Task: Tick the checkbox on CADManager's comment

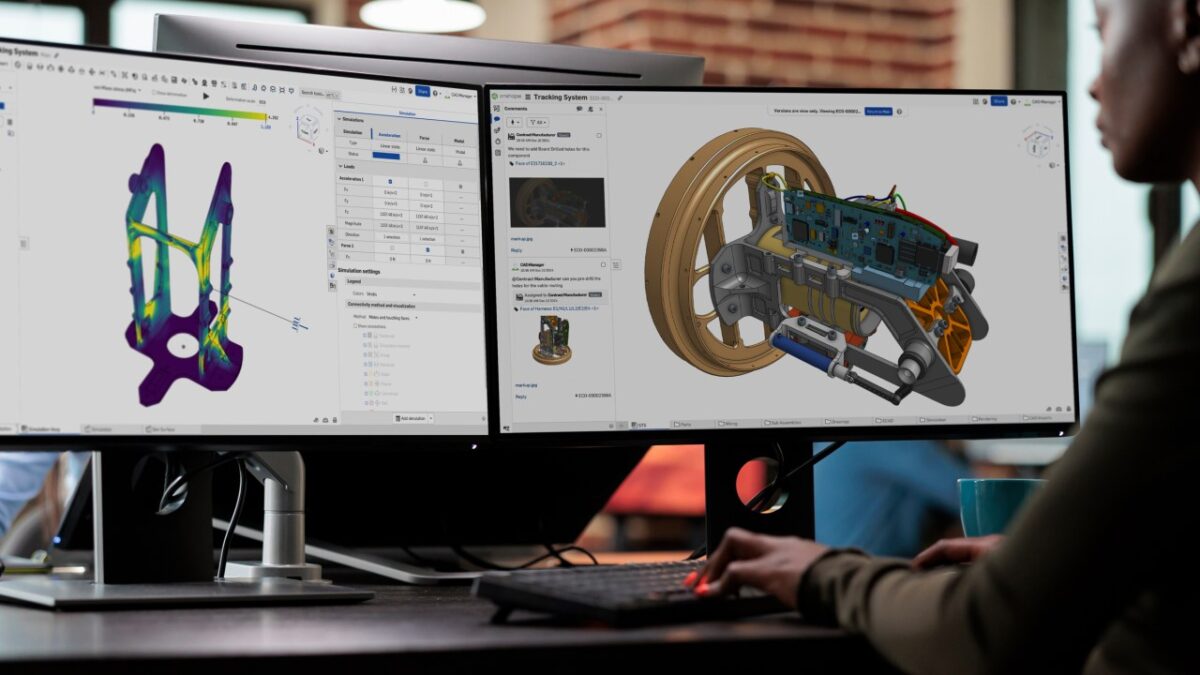Action: click(x=604, y=265)
